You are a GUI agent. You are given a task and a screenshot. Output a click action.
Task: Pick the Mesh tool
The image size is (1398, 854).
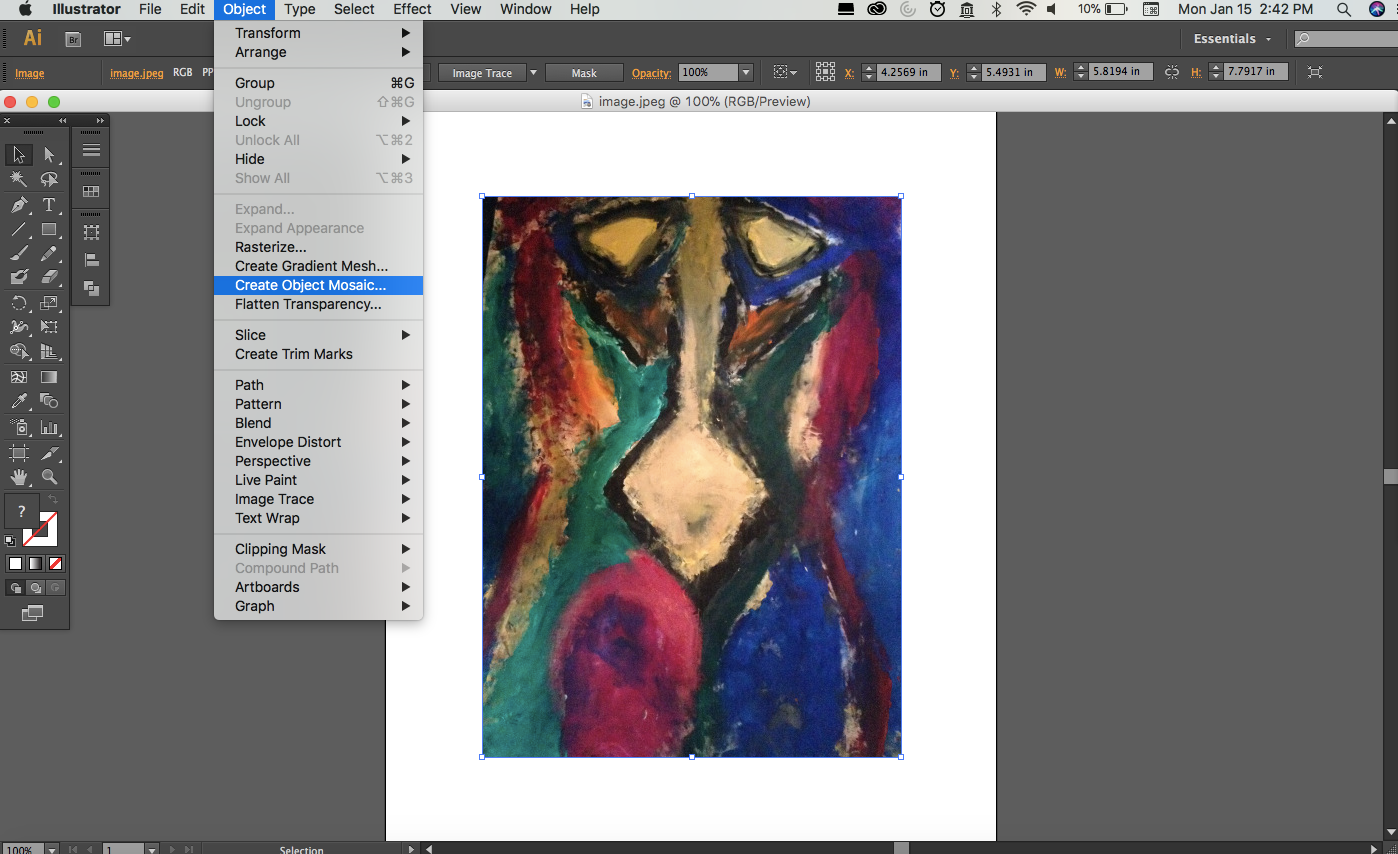click(x=18, y=377)
